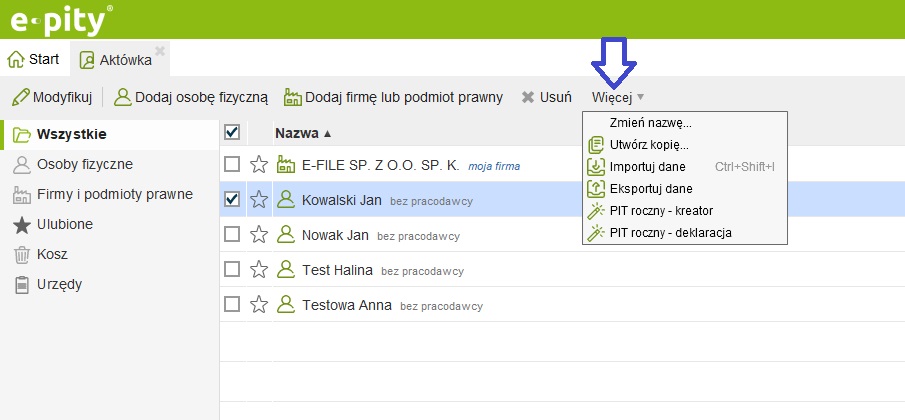
Task: Click the Eksportuj dane icon in menu
Action: click(595, 188)
